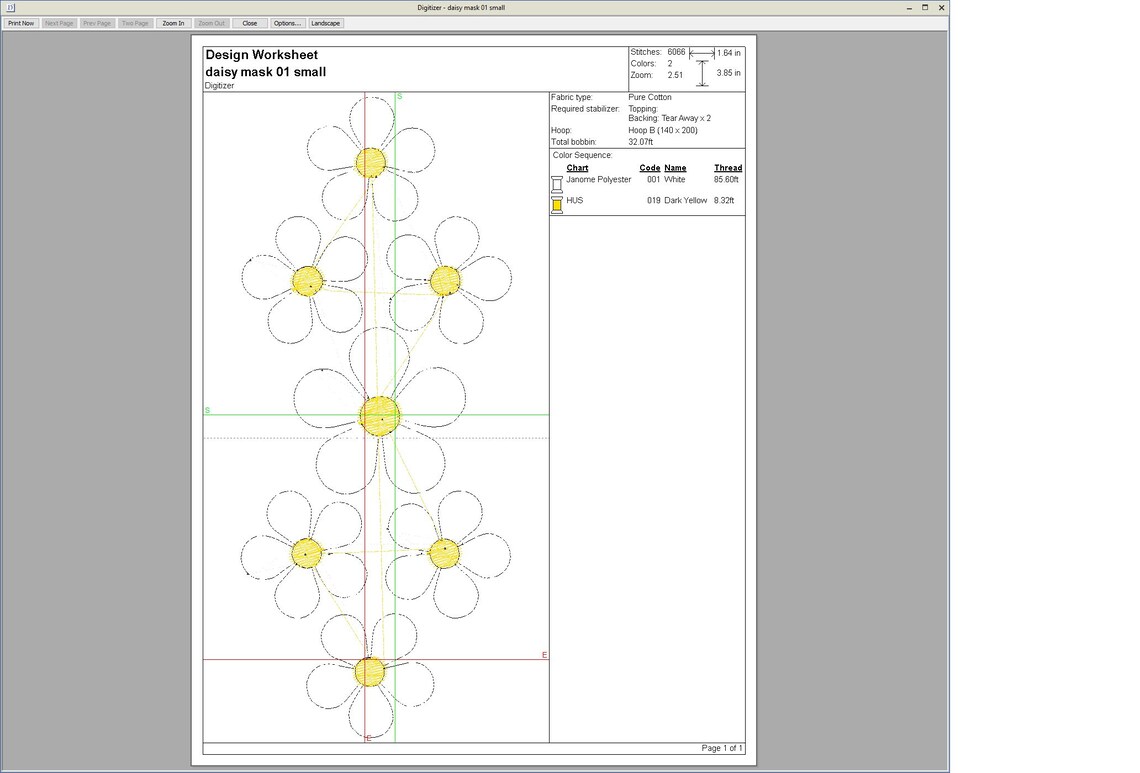Click the Thread column header
Viewport: 1140px width, 773px height.
coord(728,168)
